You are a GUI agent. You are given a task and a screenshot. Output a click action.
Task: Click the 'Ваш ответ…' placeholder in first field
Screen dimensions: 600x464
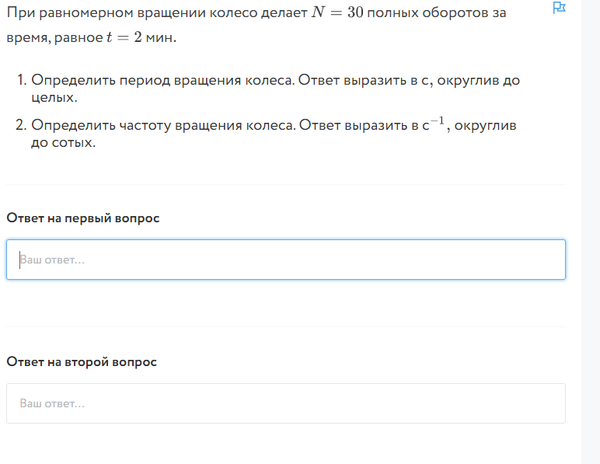pyautogui.click(x=52, y=260)
